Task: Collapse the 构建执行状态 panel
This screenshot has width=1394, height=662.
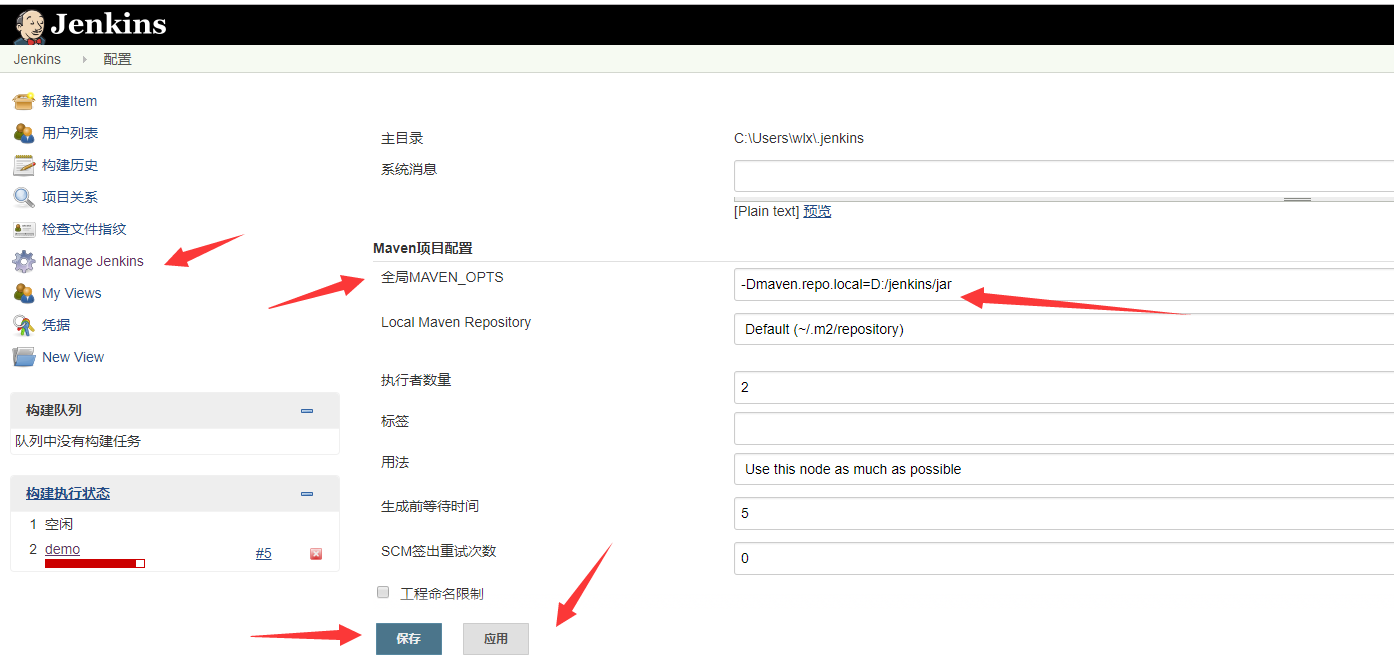Action: coord(307,494)
